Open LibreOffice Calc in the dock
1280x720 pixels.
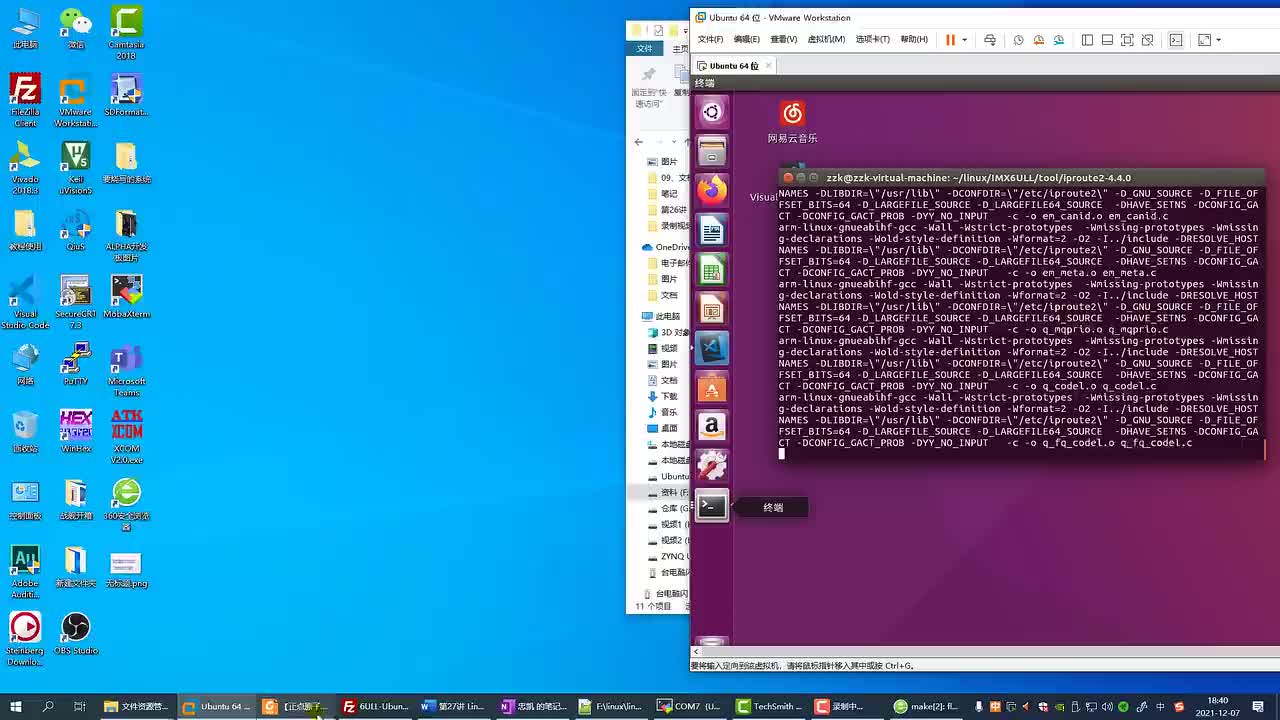click(712, 269)
